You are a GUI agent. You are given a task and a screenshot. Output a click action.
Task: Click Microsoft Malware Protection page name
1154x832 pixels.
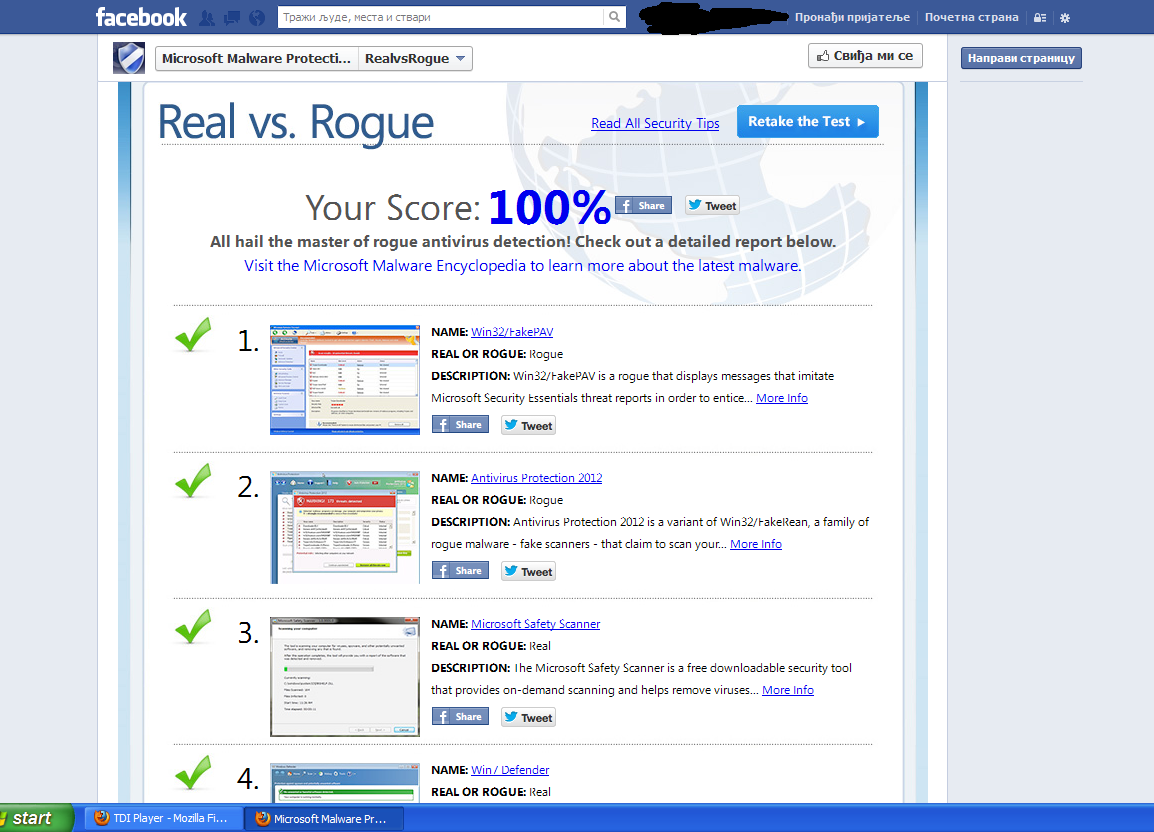[257, 58]
